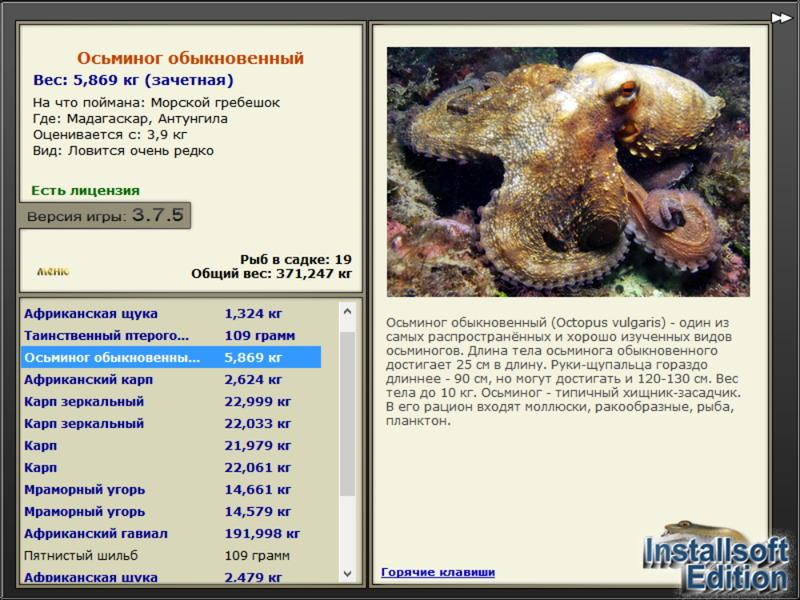Screen dimensions: 800x600
Task: Click the Вид: Ловится очень редко line
Action: coord(123,151)
